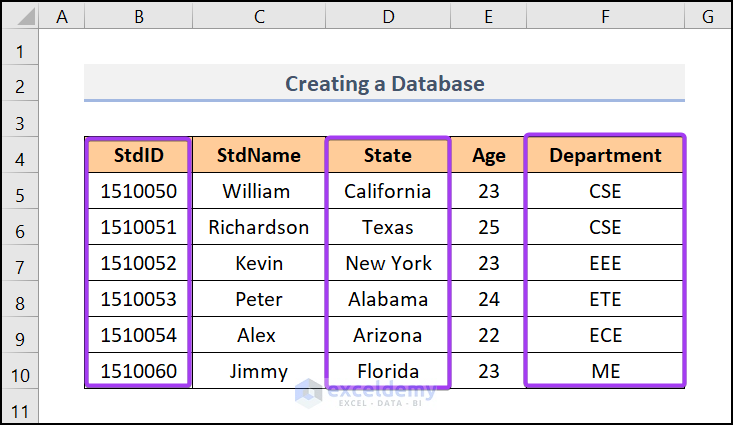Click student ID 1510053 cell

(138, 299)
